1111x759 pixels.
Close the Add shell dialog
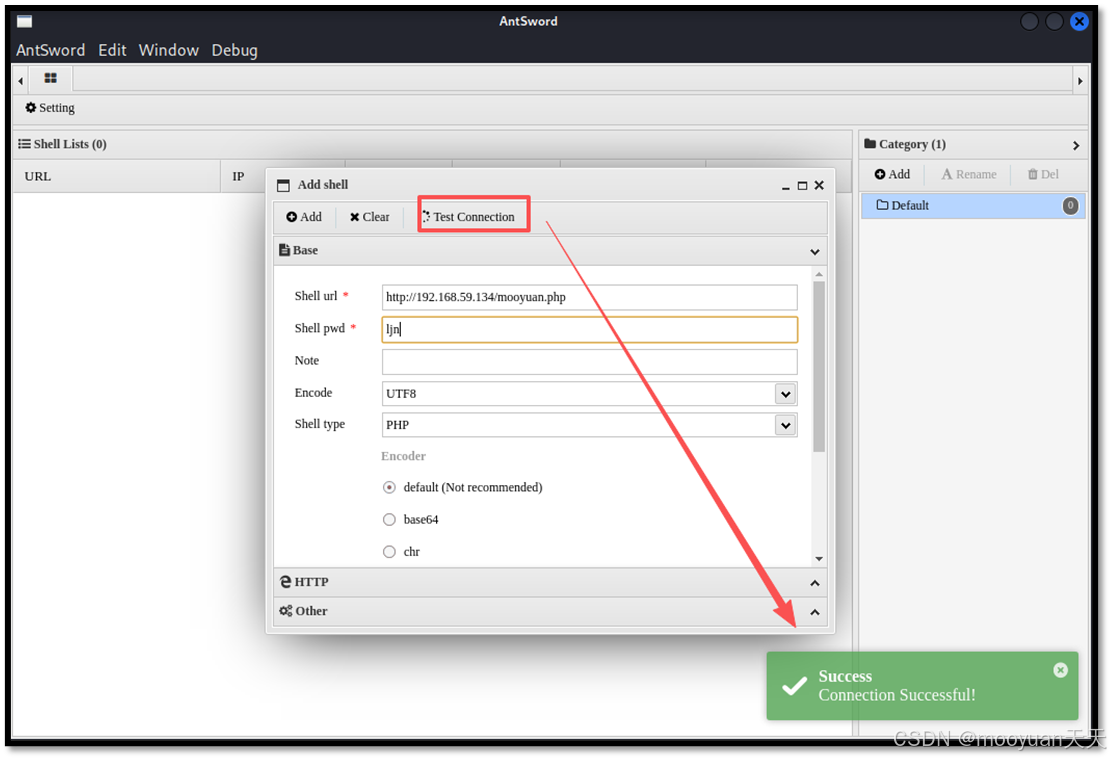[819, 185]
